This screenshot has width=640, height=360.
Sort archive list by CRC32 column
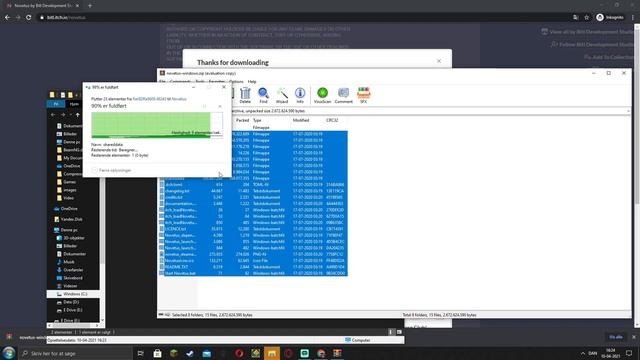[332, 120]
